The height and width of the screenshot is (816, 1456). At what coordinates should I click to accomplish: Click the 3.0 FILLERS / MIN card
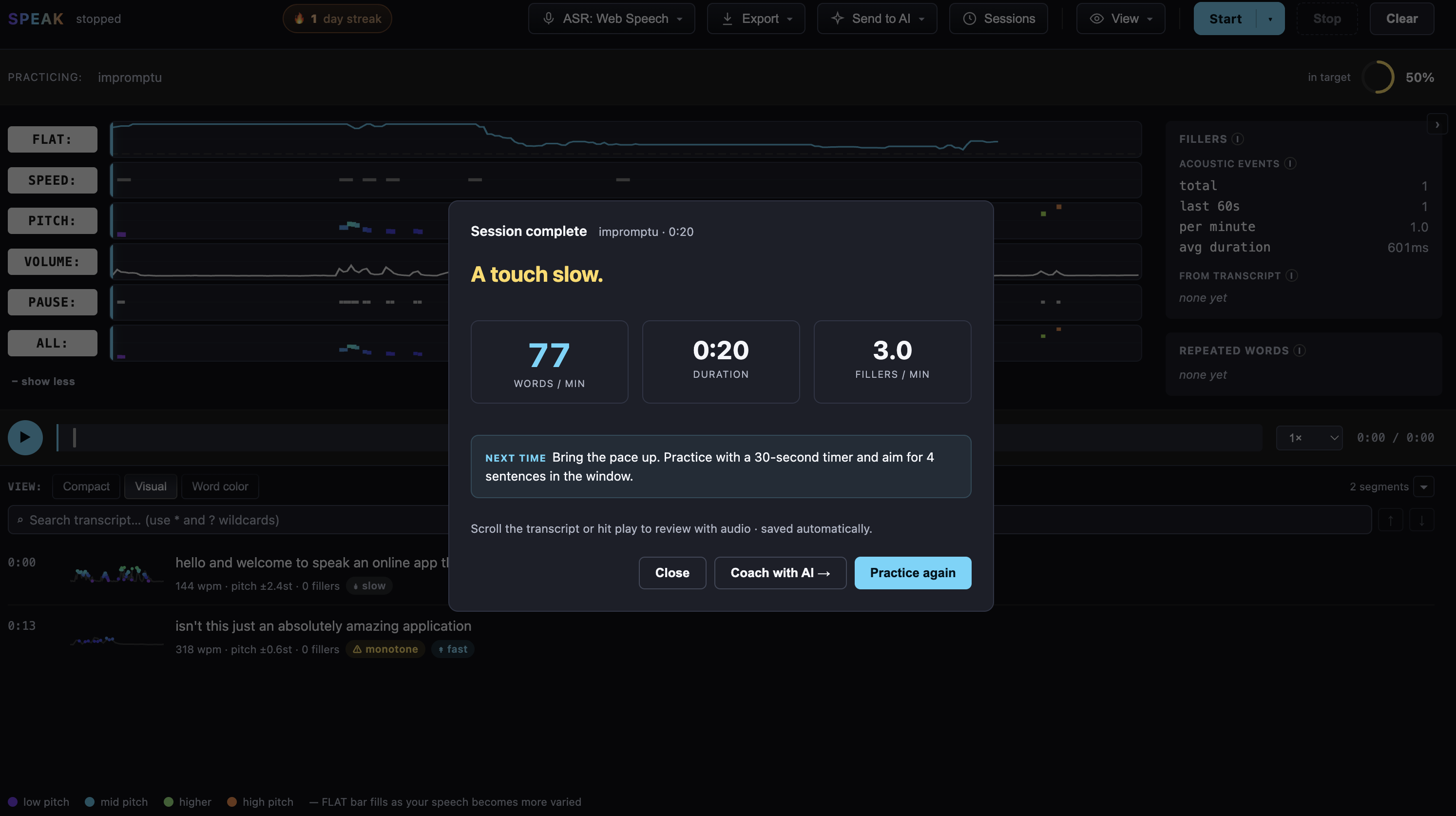pos(892,362)
